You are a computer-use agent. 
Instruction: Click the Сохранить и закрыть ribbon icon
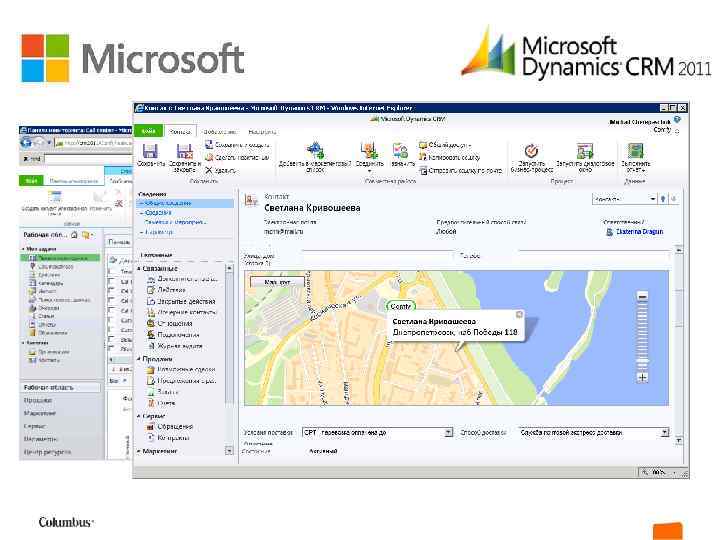point(184,151)
